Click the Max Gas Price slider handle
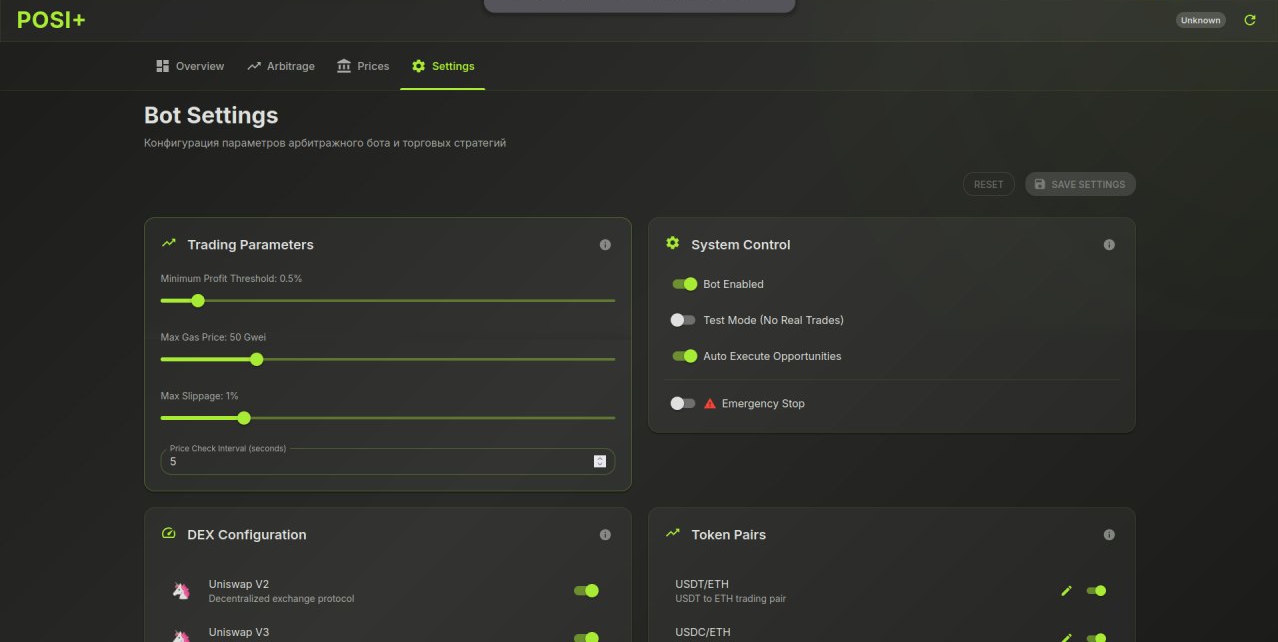The image size is (1278, 642). (256, 359)
